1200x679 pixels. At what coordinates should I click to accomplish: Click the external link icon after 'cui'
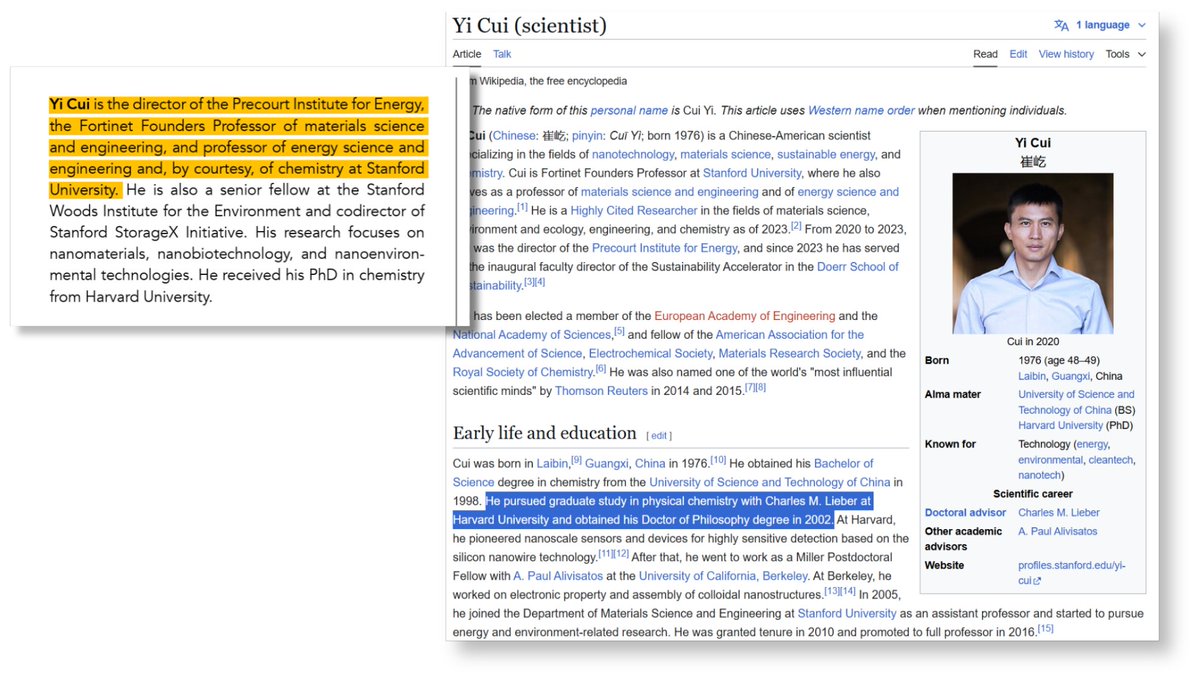(1037, 581)
